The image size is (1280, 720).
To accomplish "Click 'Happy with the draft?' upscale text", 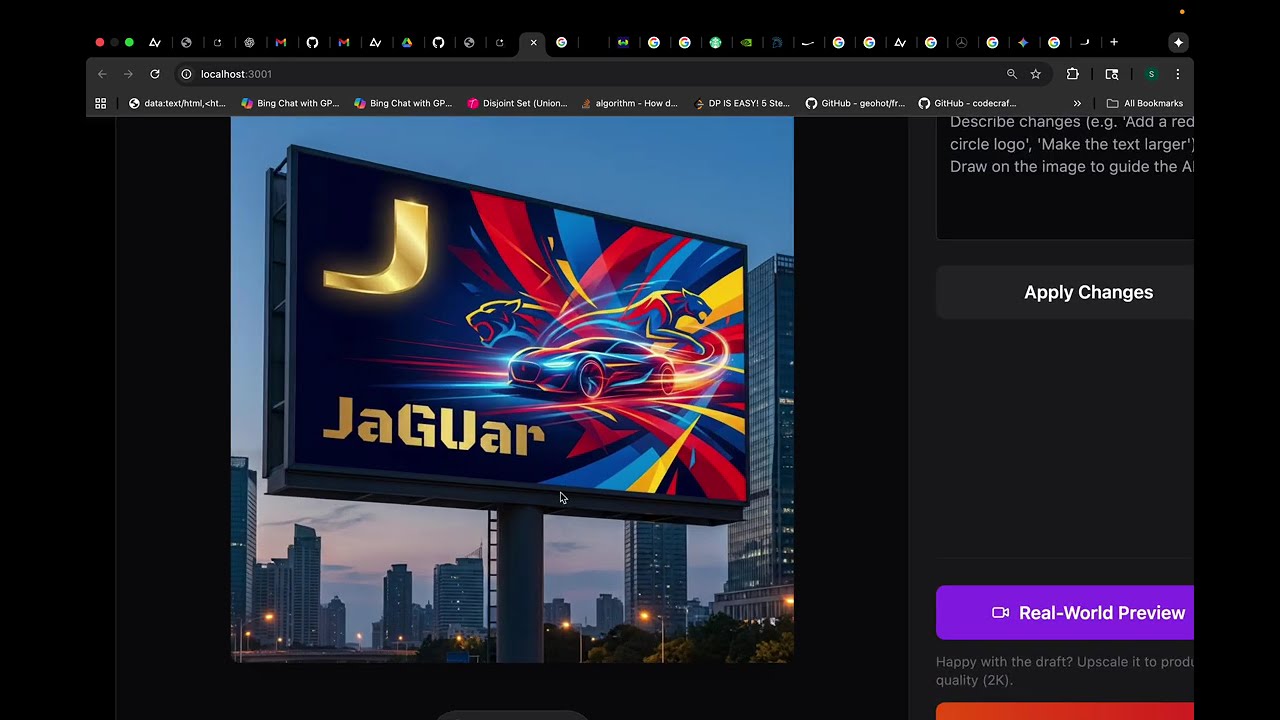I will [x=1065, y=671].
